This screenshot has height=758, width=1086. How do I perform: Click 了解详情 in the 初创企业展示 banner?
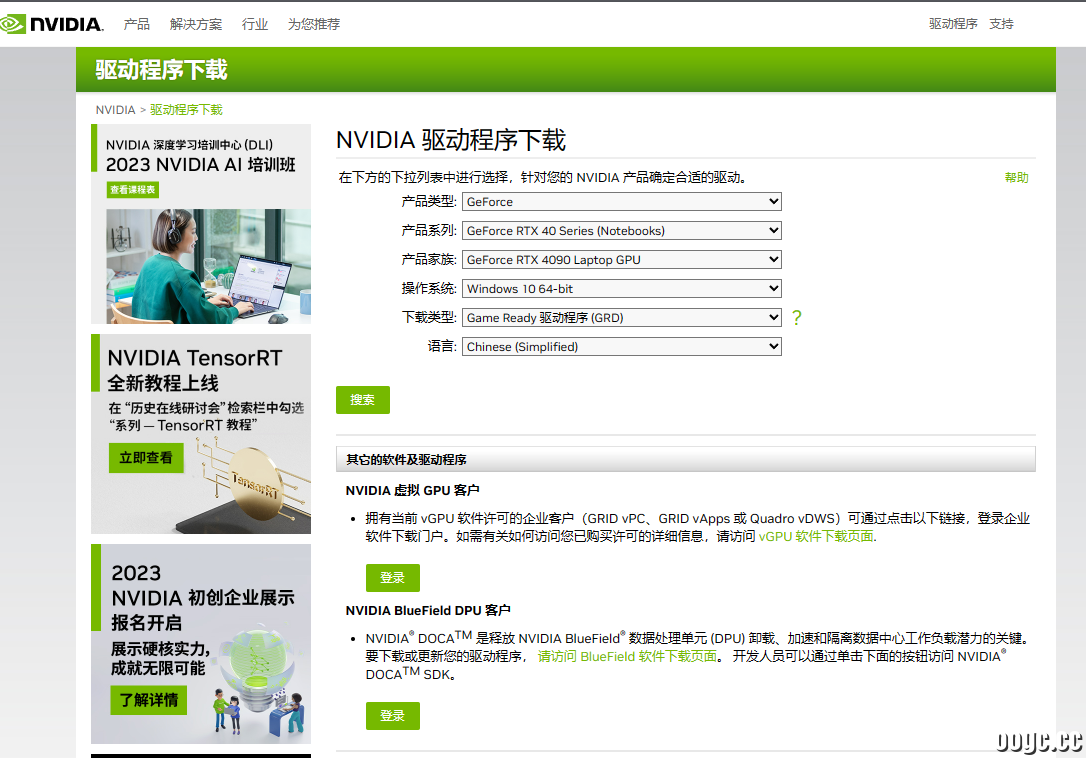(149, 700)
